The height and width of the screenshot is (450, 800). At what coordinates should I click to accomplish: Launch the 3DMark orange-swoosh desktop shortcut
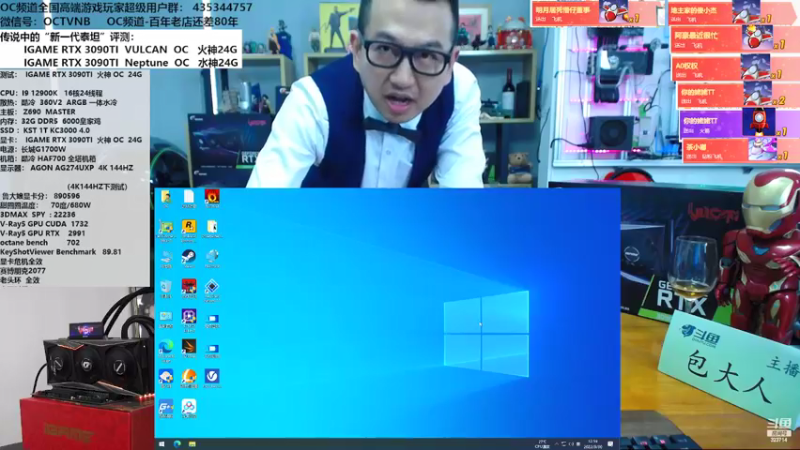tap(189, 349)
